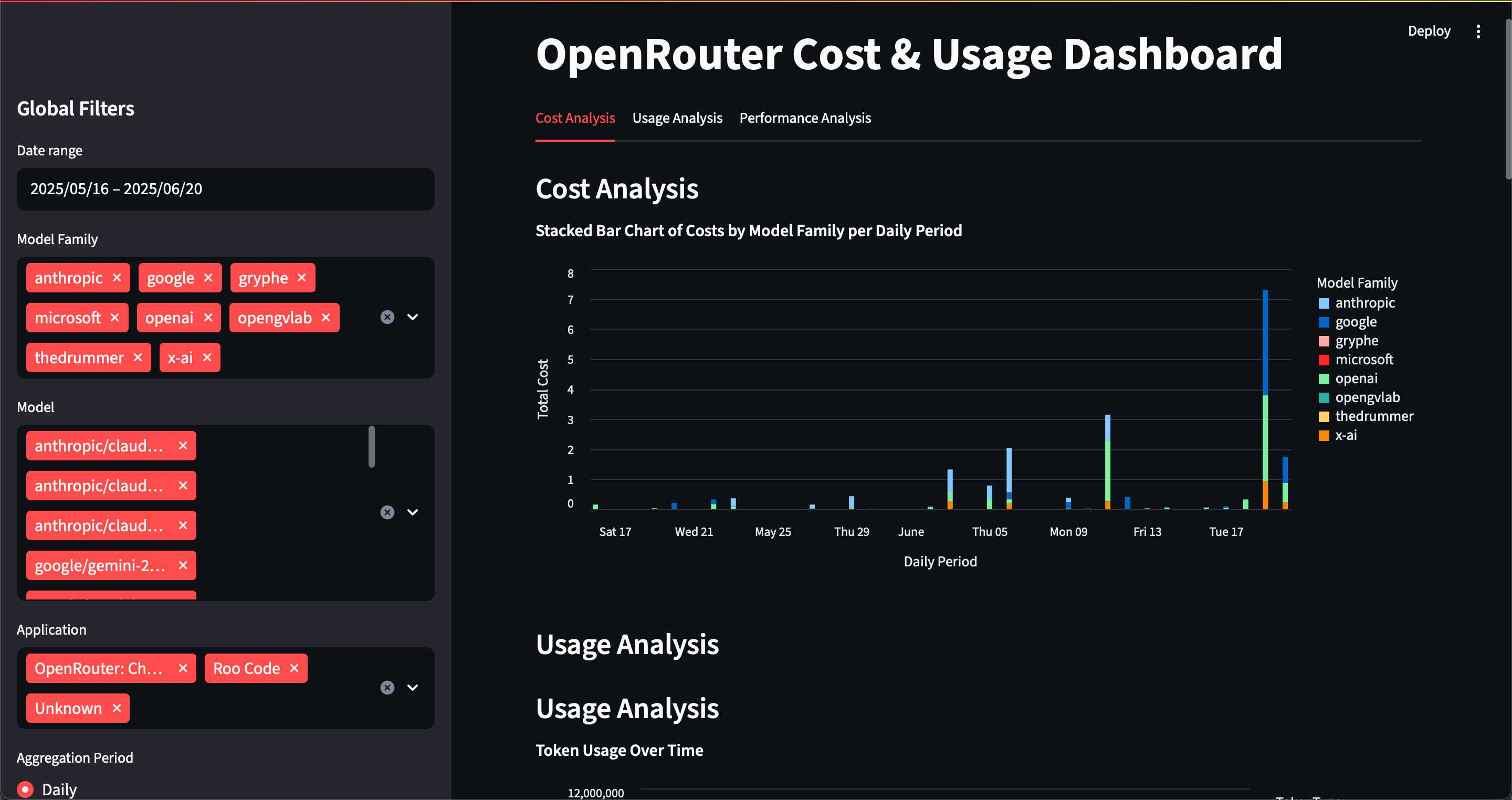Toggle microsoft legend swatch in chart
The width and height of the screenshot is (1512, 800).
(x=1324, y=360)
